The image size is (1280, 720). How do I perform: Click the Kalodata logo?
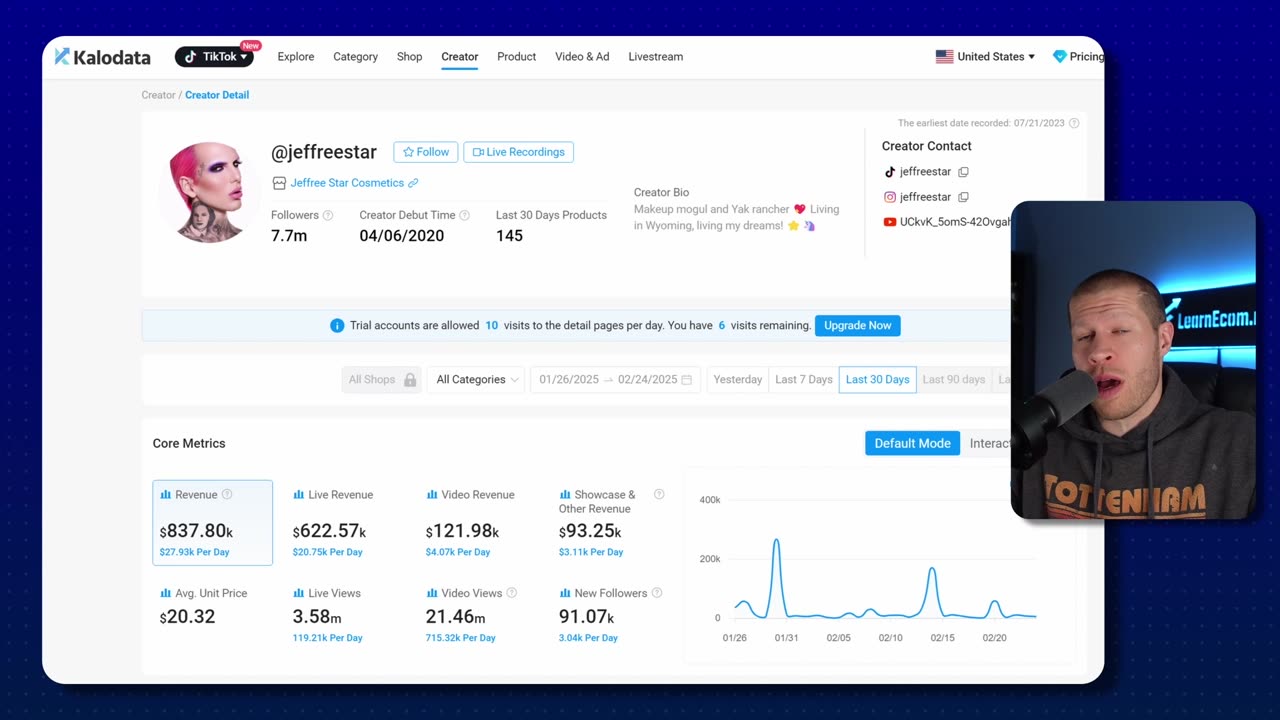[102, 57]
